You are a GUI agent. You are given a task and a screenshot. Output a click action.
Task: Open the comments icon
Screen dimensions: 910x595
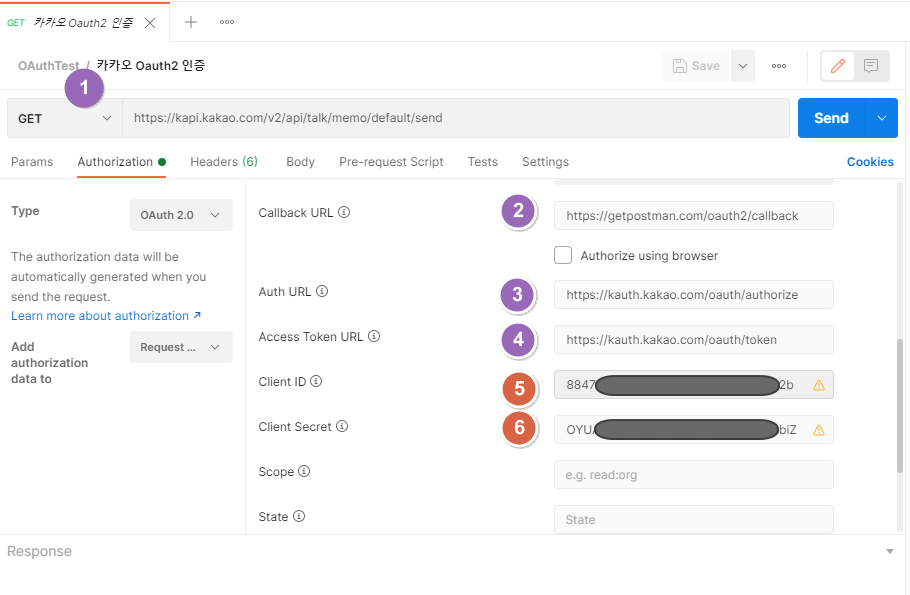871,66
